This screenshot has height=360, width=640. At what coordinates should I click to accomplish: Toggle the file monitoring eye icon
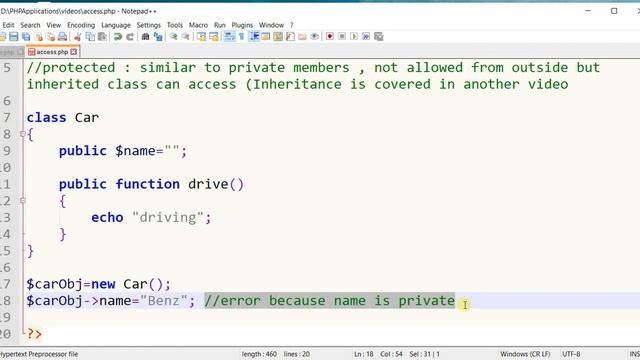click(x=314, y=37)
